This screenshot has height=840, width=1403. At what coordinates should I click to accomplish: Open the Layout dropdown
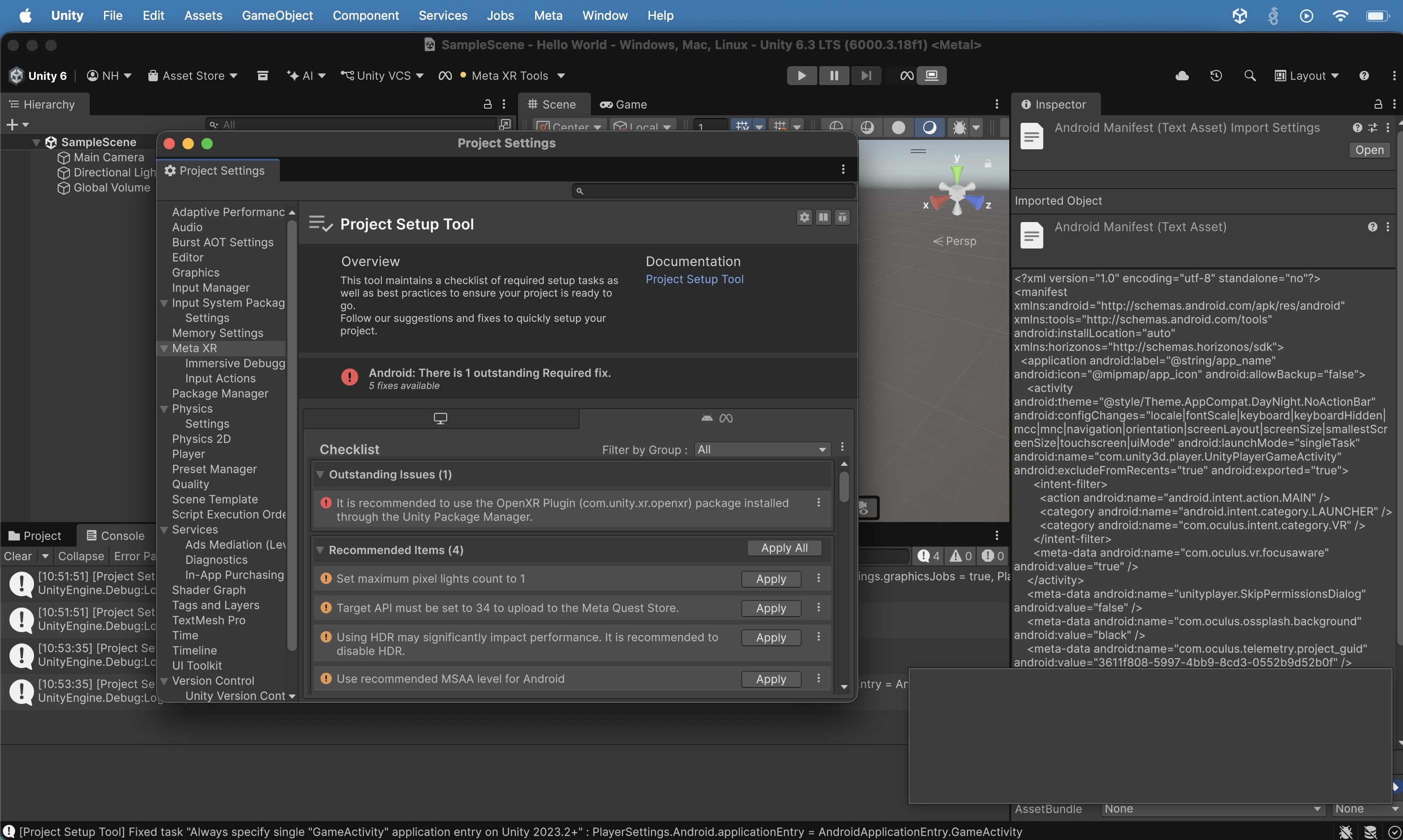pos(1306,75)
